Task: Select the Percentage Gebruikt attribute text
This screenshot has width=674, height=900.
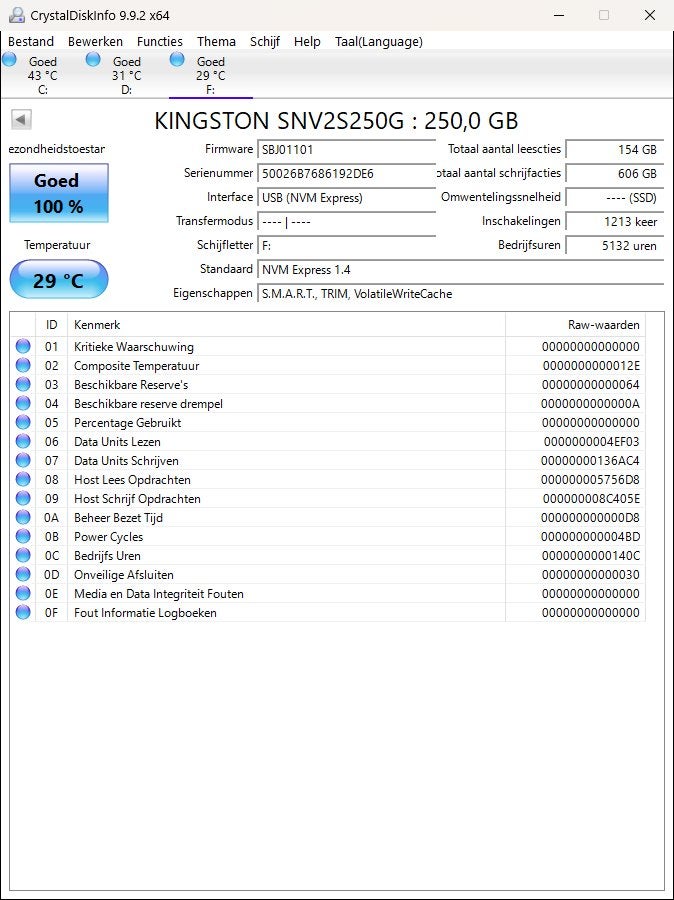Action: pyautogui.click(x=127, y=422)
